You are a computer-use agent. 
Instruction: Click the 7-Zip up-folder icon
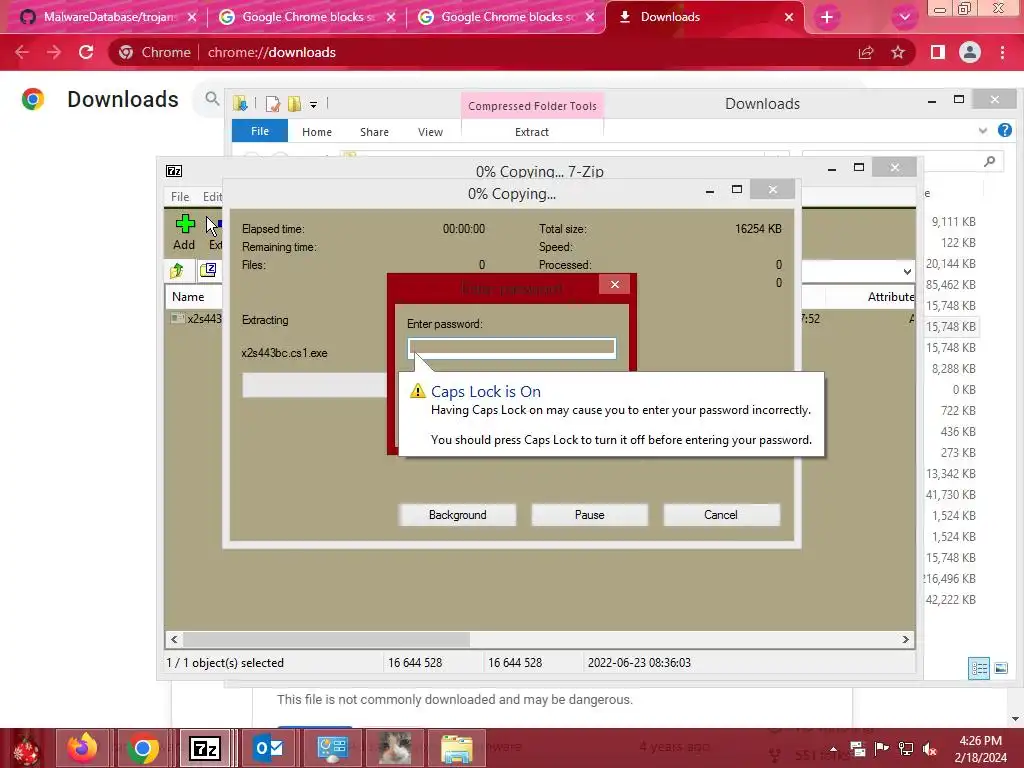coord(177,270)
